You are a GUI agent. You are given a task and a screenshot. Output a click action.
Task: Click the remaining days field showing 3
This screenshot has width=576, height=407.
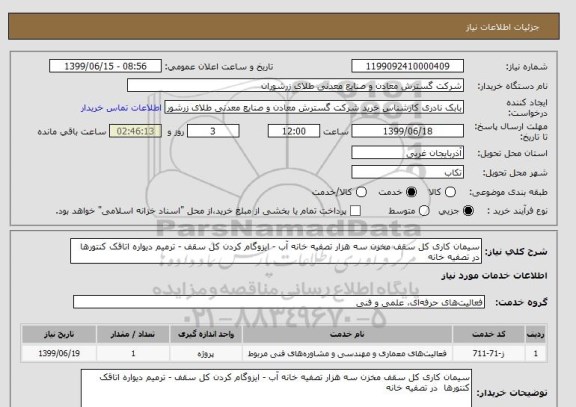(213, 131)
